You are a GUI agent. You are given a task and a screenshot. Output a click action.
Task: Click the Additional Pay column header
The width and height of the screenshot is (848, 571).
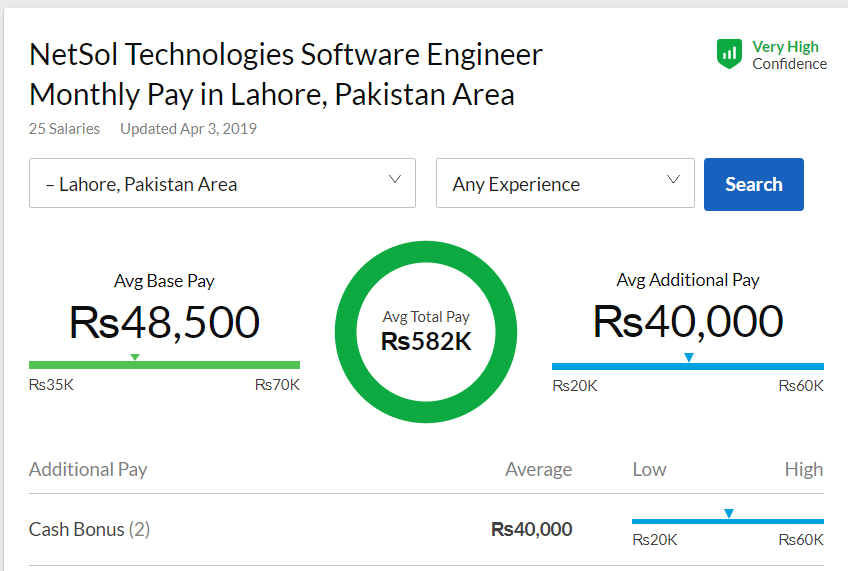(x=88, y=469)
